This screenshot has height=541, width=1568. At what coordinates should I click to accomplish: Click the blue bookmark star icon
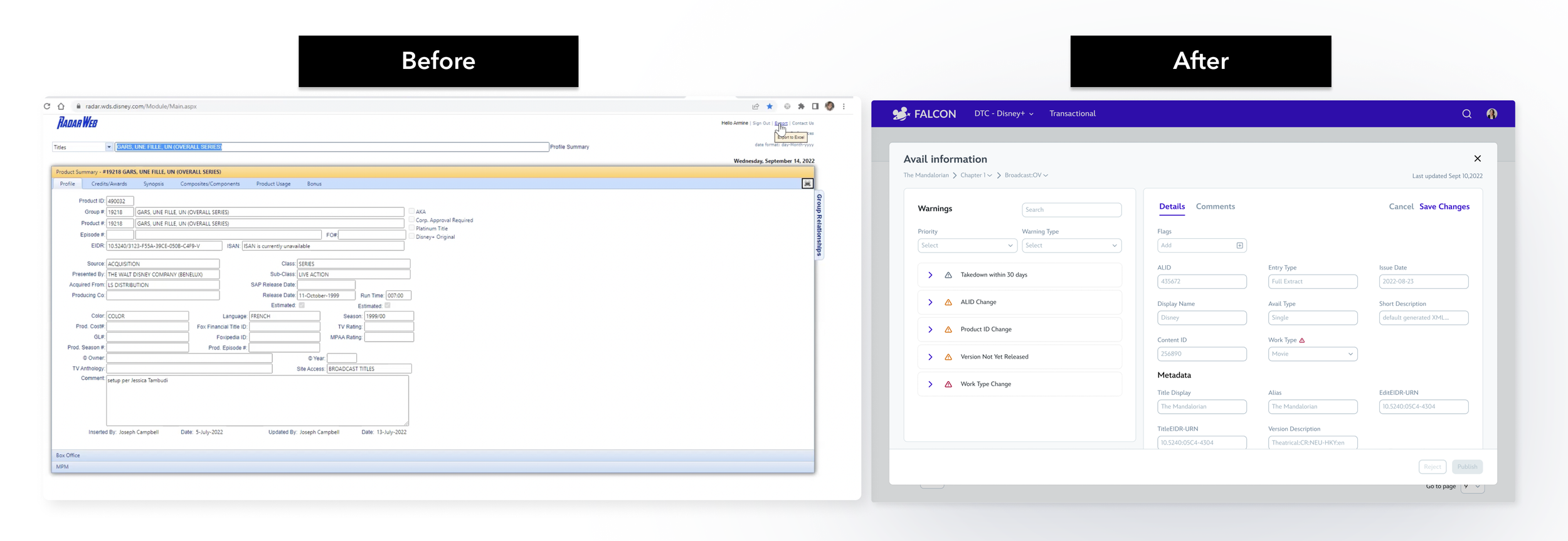pos(770,107)
